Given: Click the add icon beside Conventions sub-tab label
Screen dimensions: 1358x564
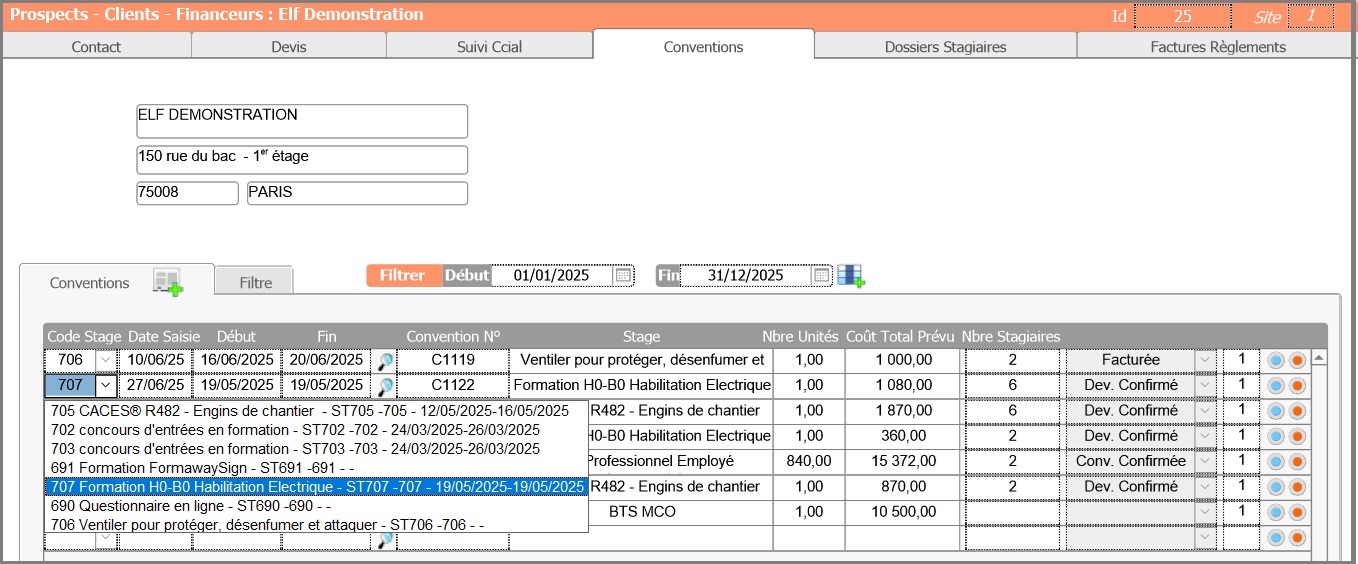Looking at the screenshot, I should (x=167, y=282).
